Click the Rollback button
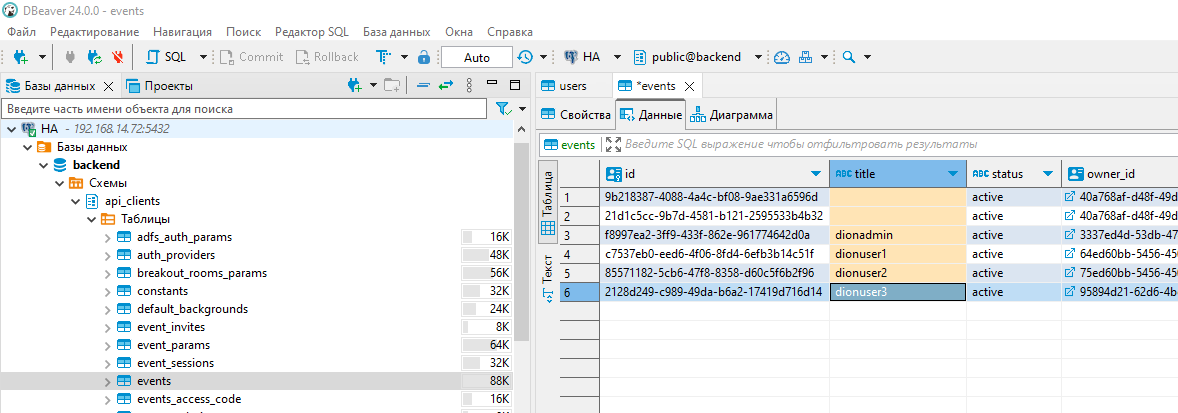 tap(328, 56)
